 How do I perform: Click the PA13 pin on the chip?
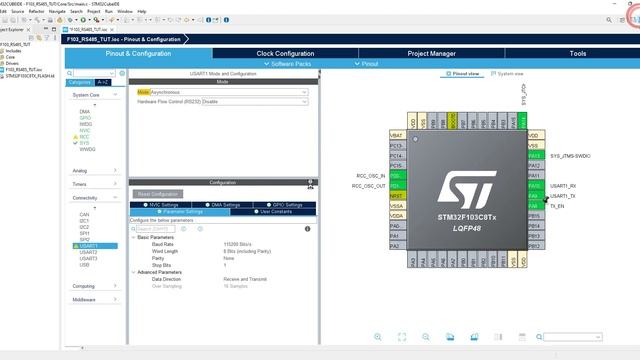pos(536,156)
